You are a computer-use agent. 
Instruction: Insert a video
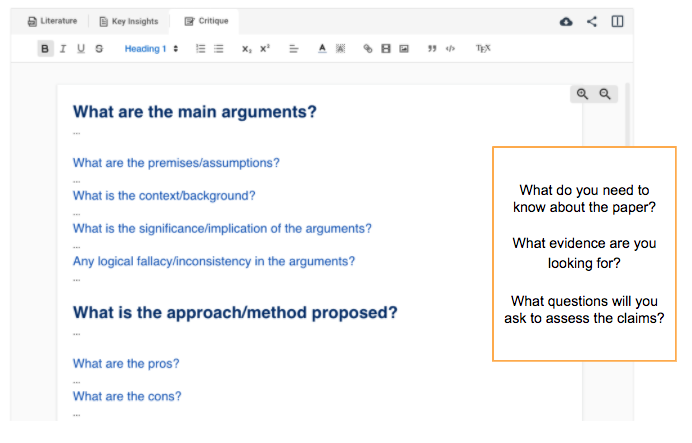(x=386, y=49)
